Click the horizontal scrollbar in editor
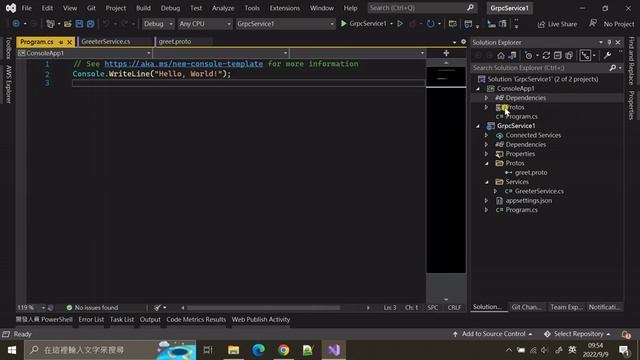The width and height of the screenshot is (640, 360). [263, 308]
